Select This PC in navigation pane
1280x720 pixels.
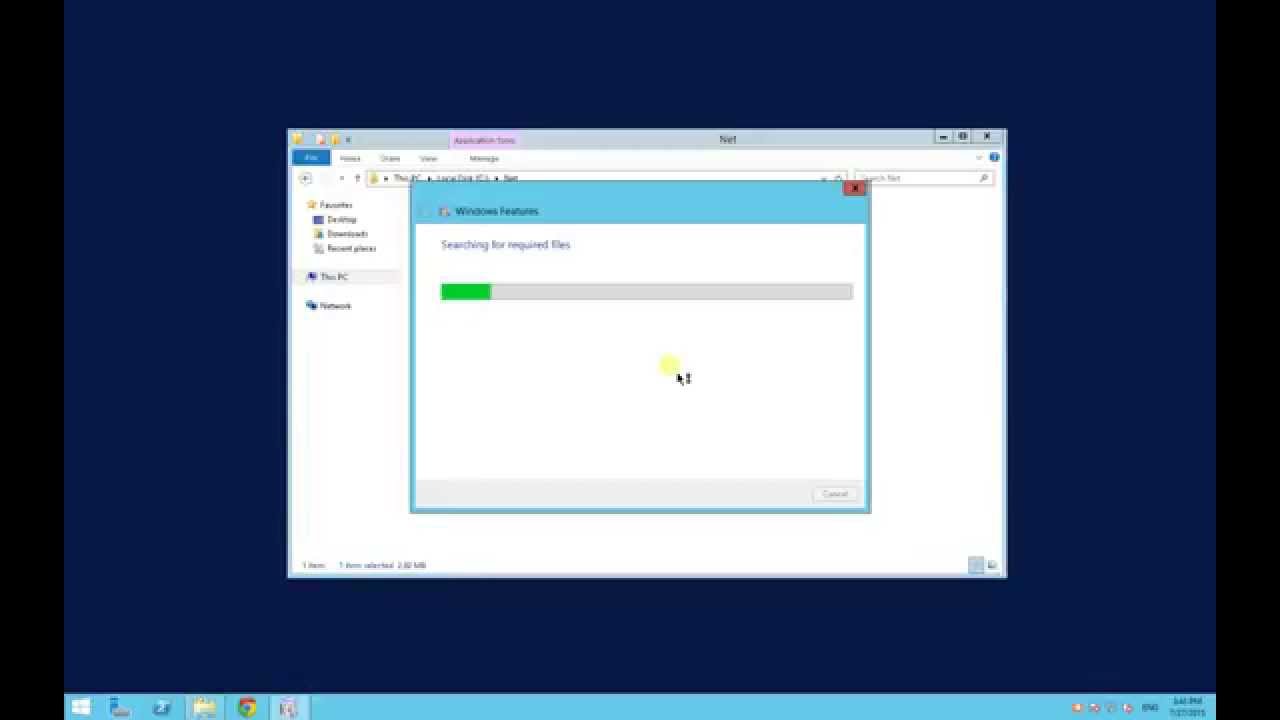point(333,277)
